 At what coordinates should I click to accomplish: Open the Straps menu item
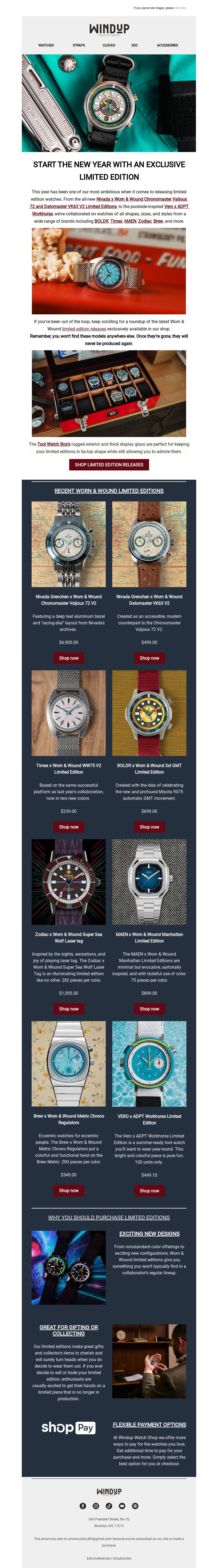click(79, 45)
